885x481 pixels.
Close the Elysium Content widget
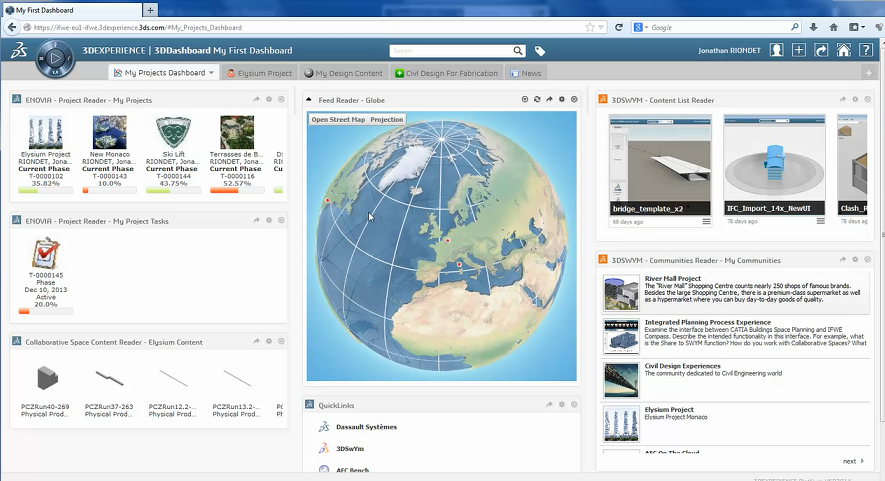pos(281,341)
